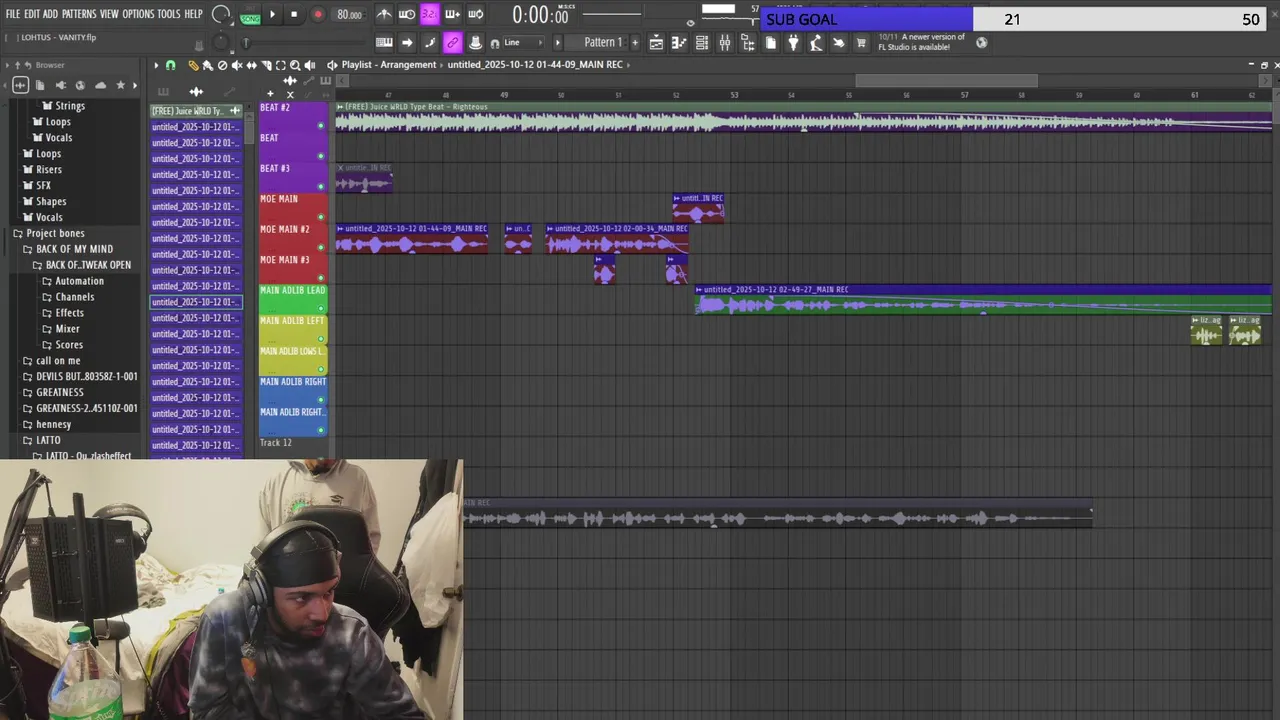Mute the MAIN ADLIB LEAD track

click(321, 309)
